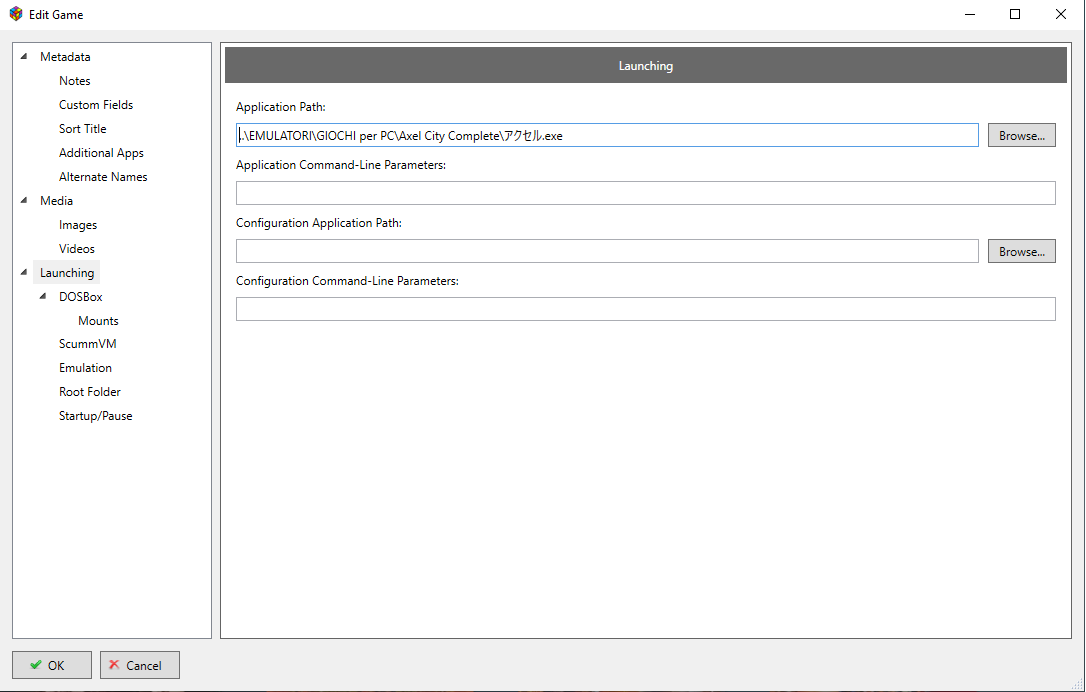1086x692 pixels.
Task: Click the "Configuration Application Path:" label
Action: pyautogui.click(x=319, y=223)
